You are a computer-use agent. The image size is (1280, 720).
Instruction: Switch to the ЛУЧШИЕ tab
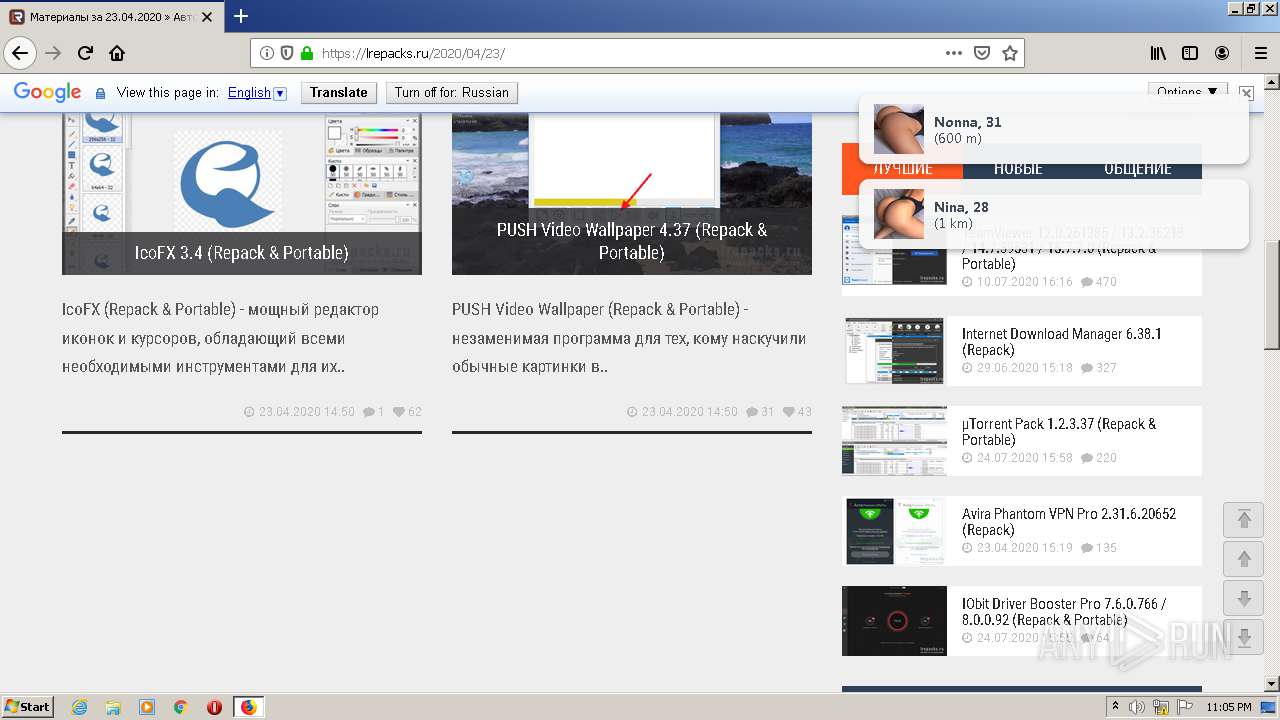pyautogui.click(x=902, y=168)
